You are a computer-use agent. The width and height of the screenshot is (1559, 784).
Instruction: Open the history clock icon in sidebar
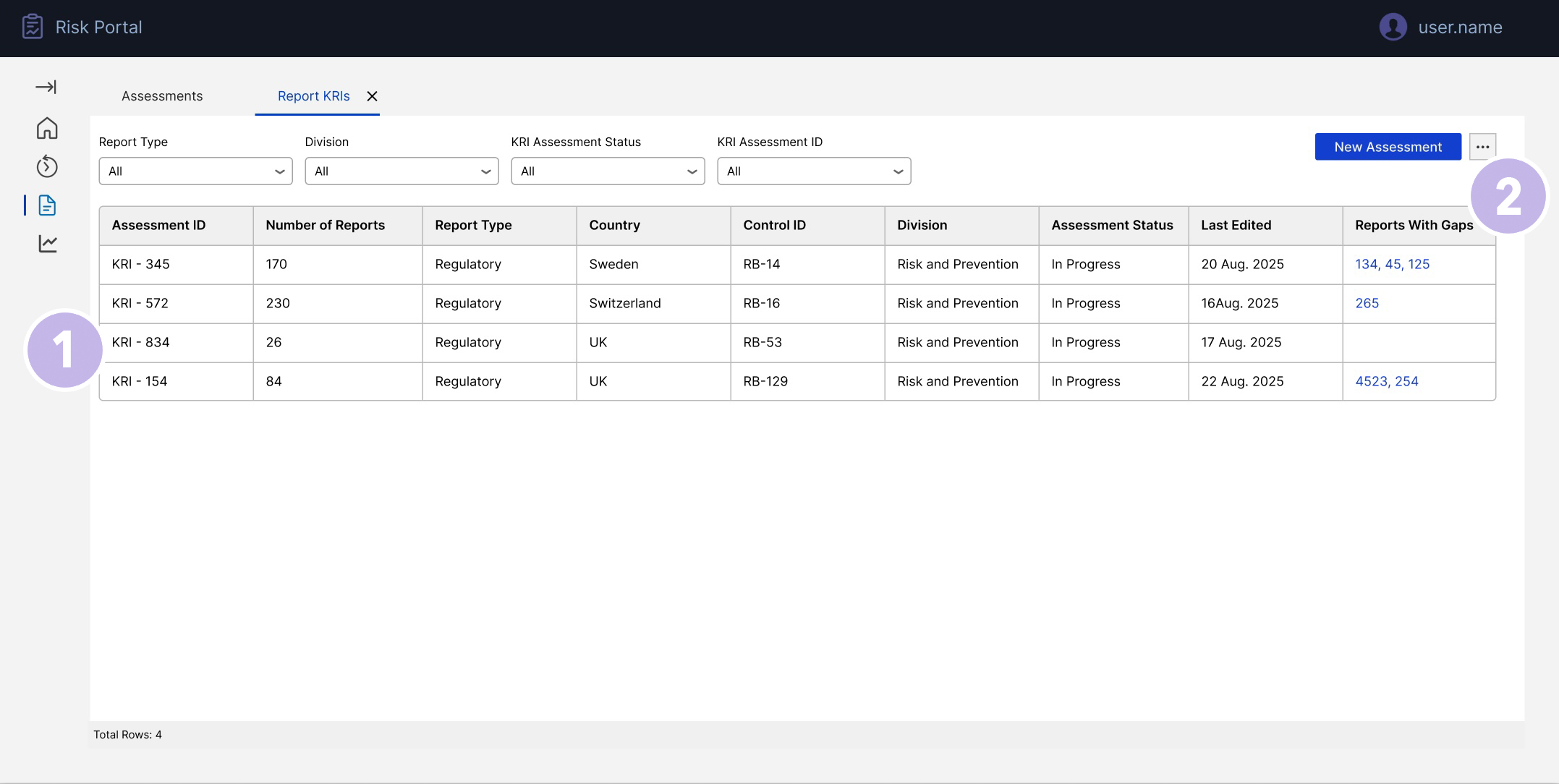47,166
